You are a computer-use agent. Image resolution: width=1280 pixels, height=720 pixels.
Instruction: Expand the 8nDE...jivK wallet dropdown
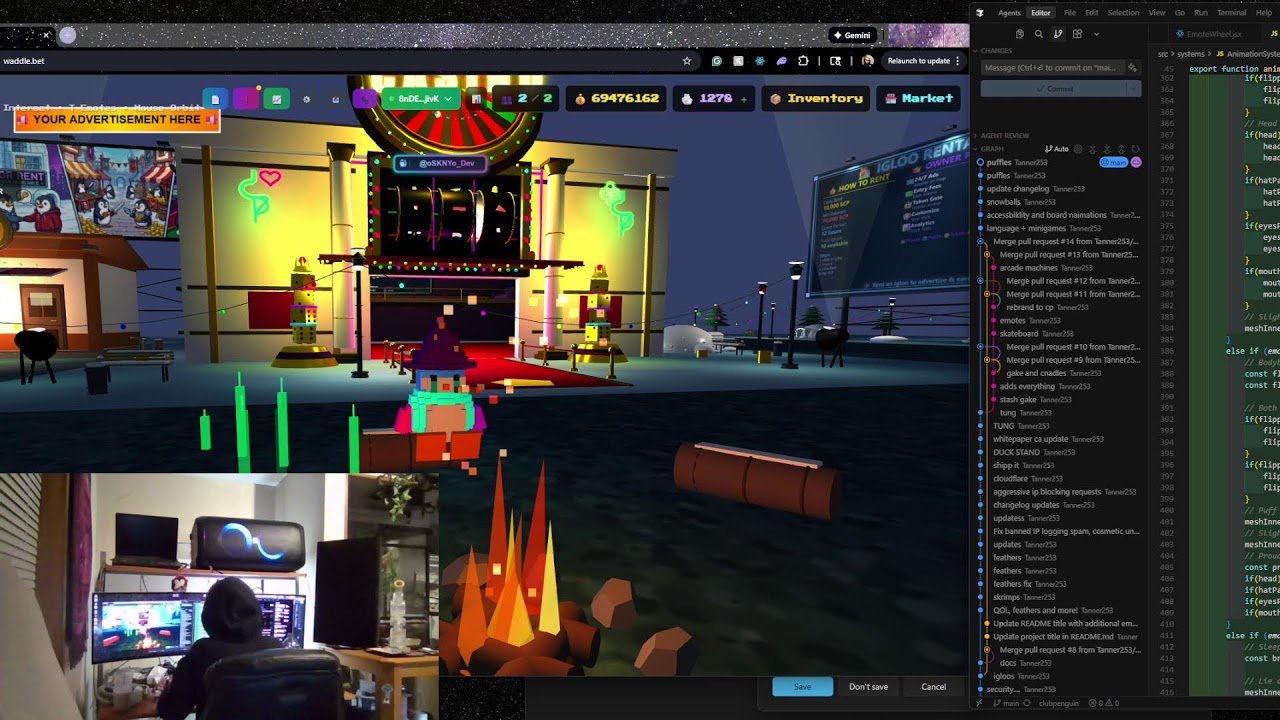pyautogui.click(x=421, y=98)
